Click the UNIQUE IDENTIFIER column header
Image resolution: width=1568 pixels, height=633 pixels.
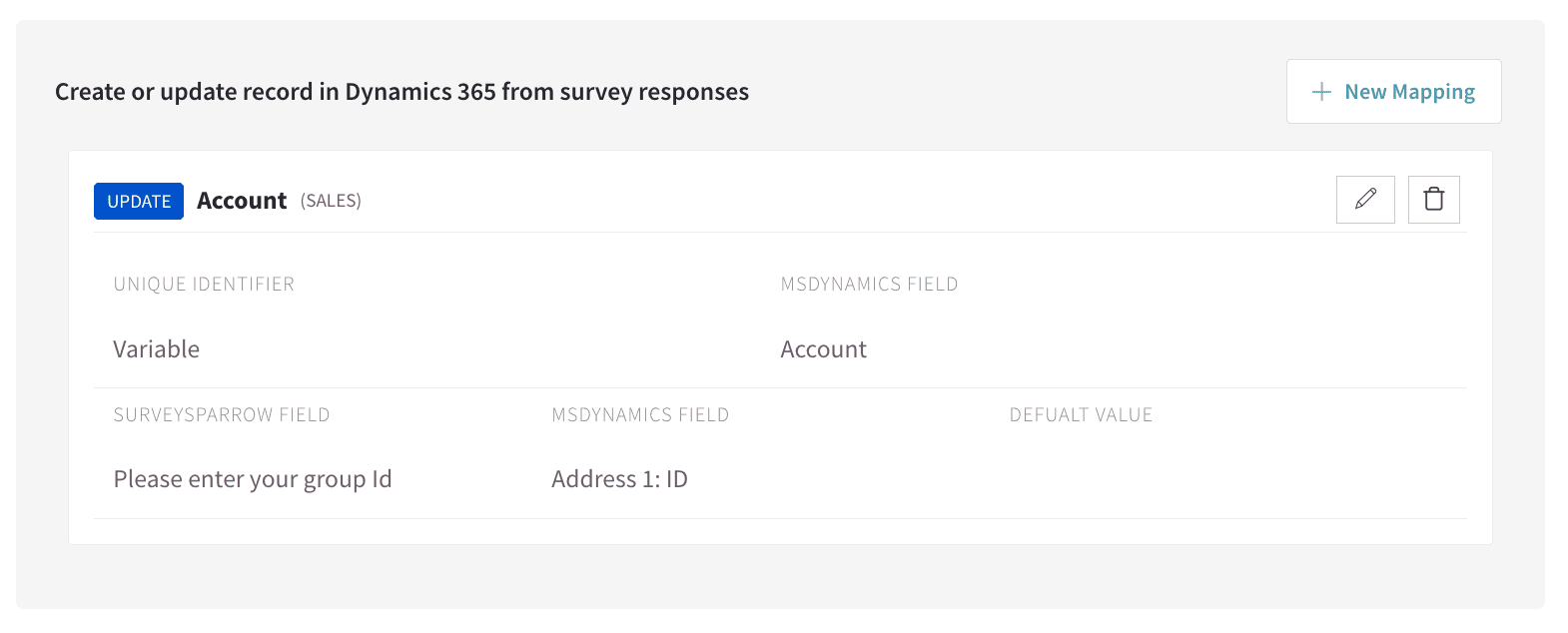click(204, 285)
